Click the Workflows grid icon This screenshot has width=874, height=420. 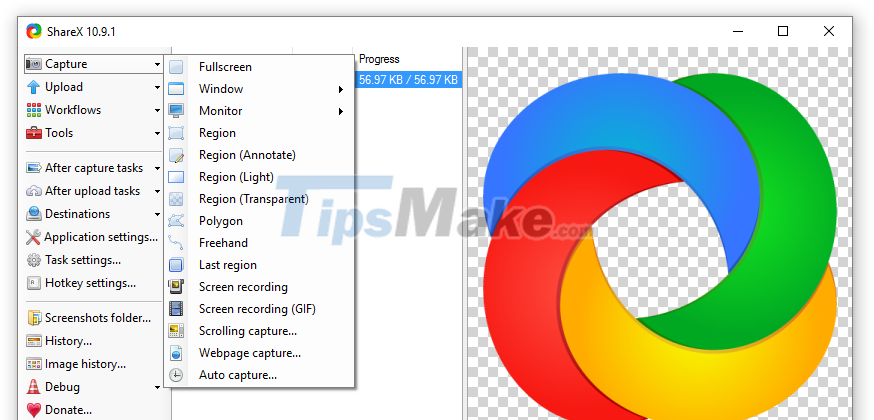pyautogui.click(x=34, y=110)
